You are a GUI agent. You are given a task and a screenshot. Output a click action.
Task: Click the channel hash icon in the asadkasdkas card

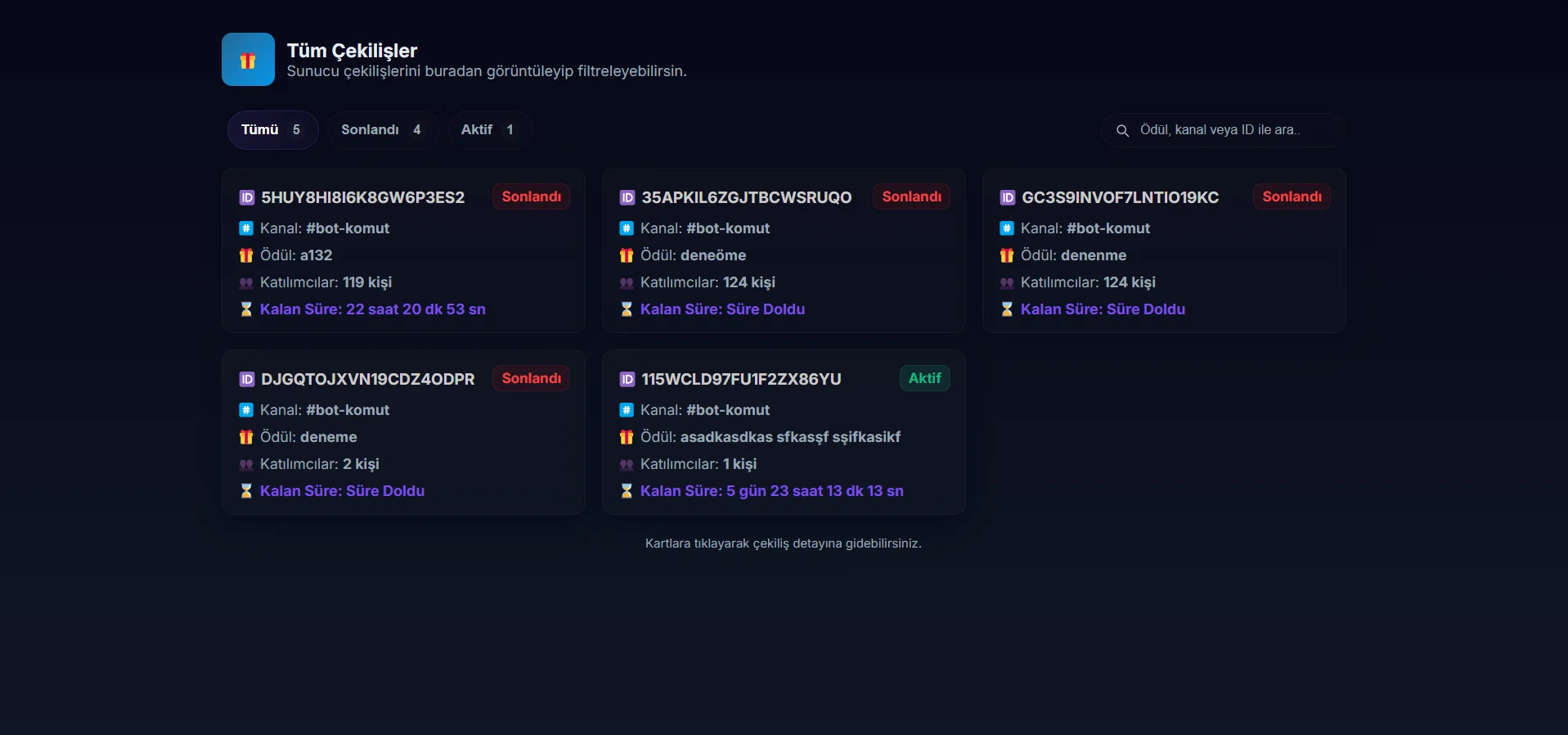click(627, 410)
